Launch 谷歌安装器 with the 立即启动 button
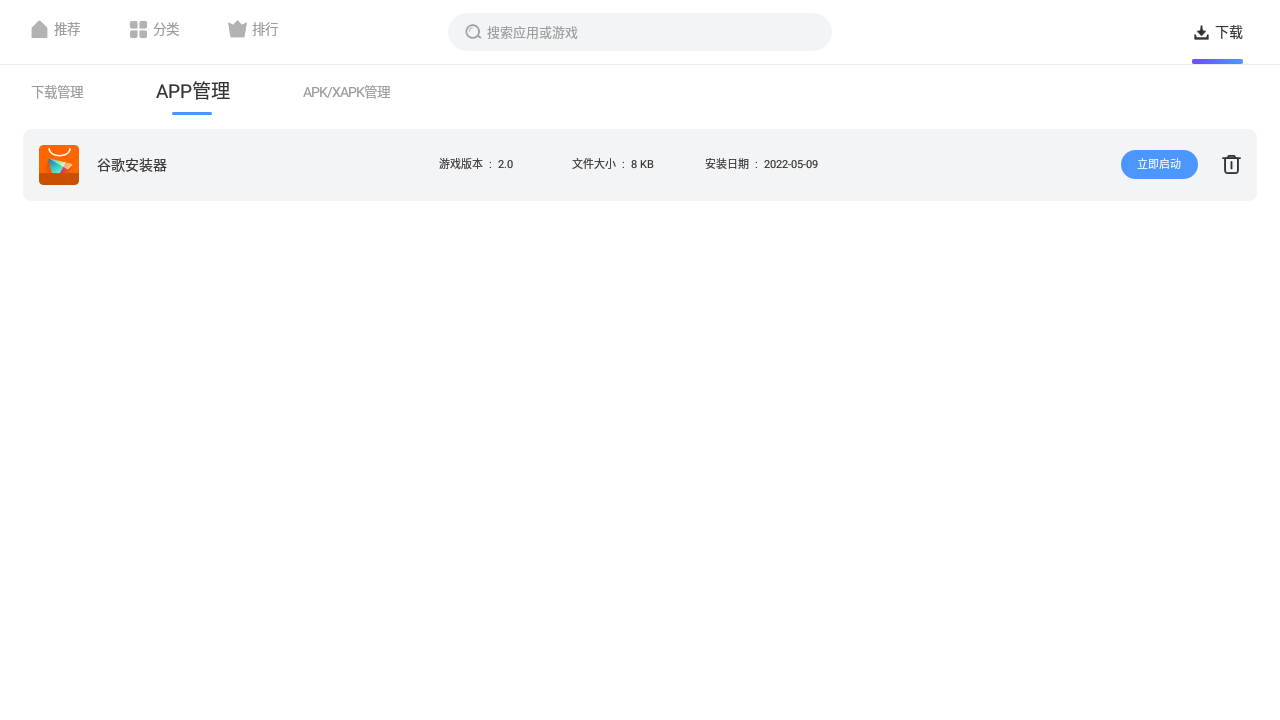Screen dimensions: 1280x720 pos(1159,164)
